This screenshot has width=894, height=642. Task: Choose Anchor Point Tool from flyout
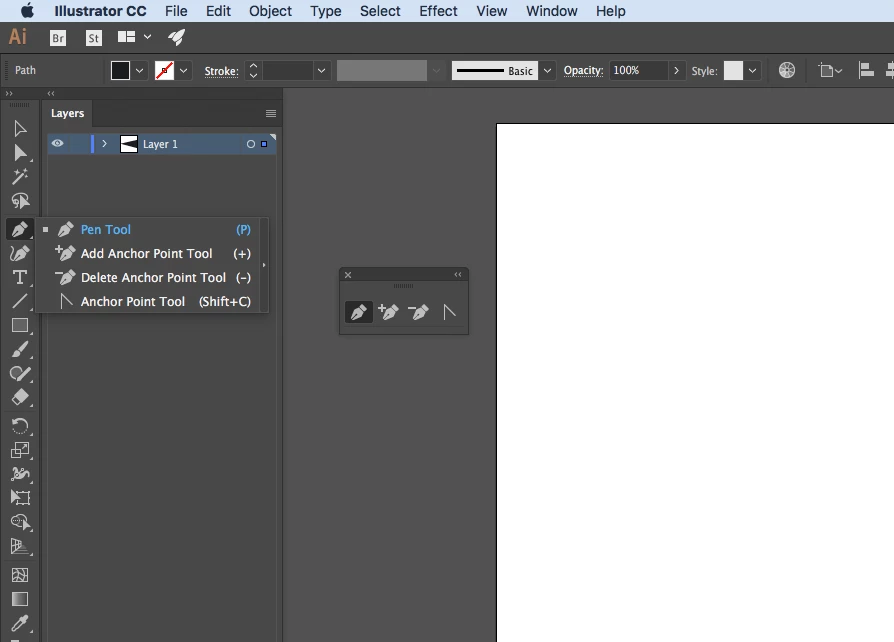point(152,301)
